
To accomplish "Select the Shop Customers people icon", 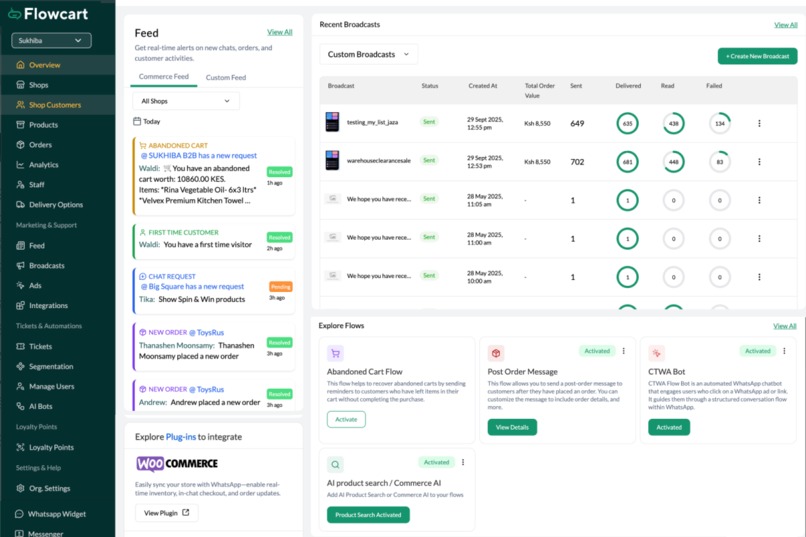I will [21, 105].
